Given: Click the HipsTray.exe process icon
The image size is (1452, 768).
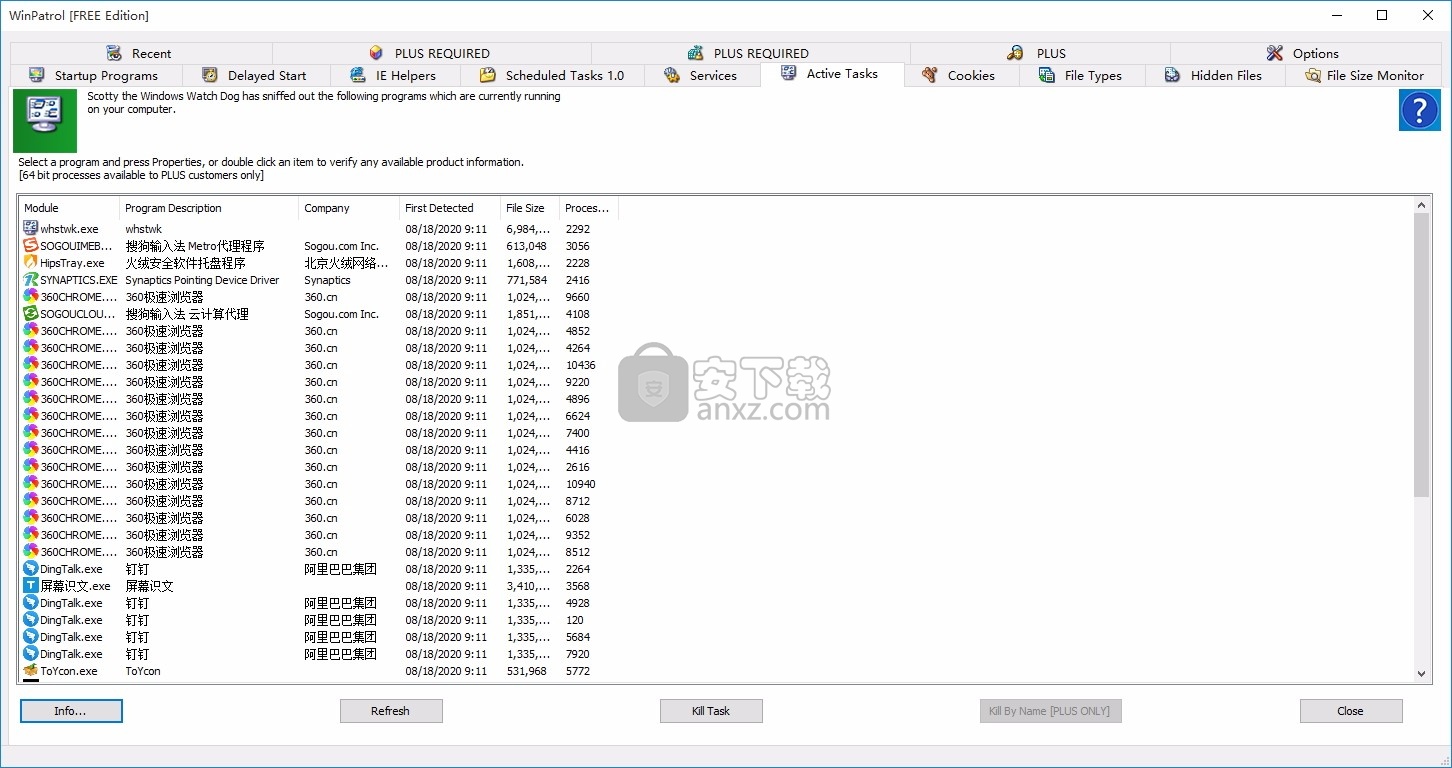Looking at the screenshot, I should (x=31, y=263).
